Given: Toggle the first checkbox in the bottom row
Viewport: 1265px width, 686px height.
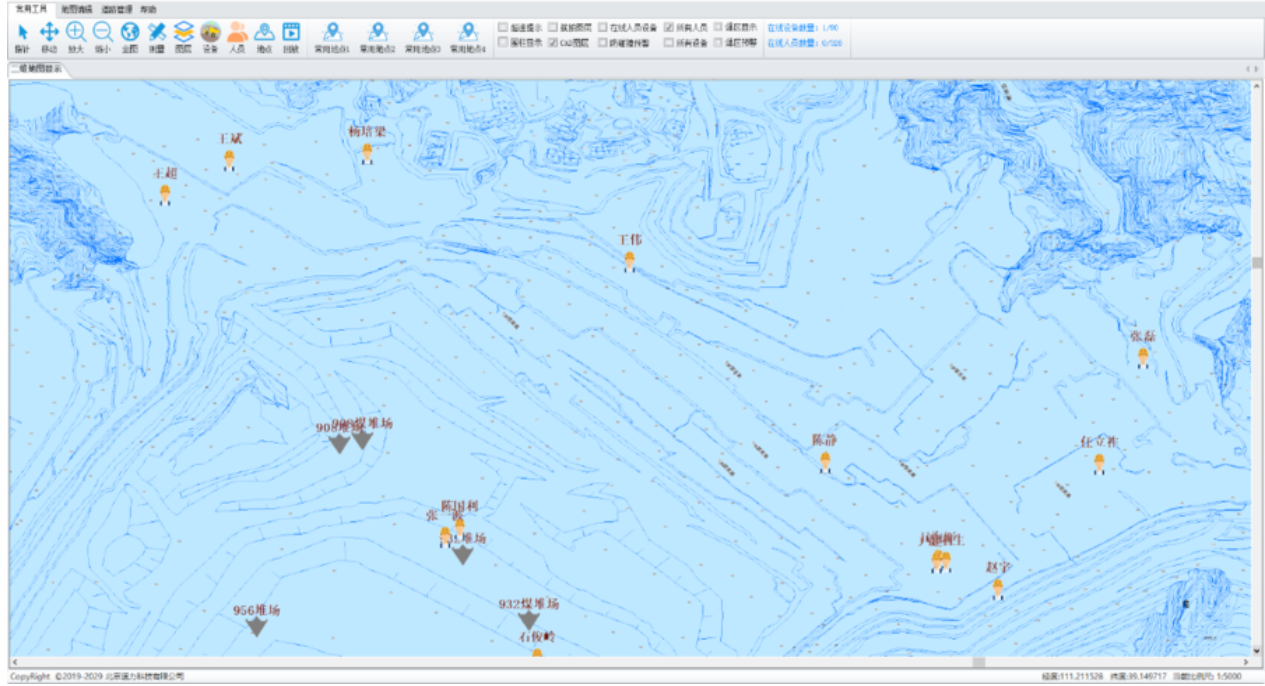Looking at the screenshot, I should tap(503, 42).
